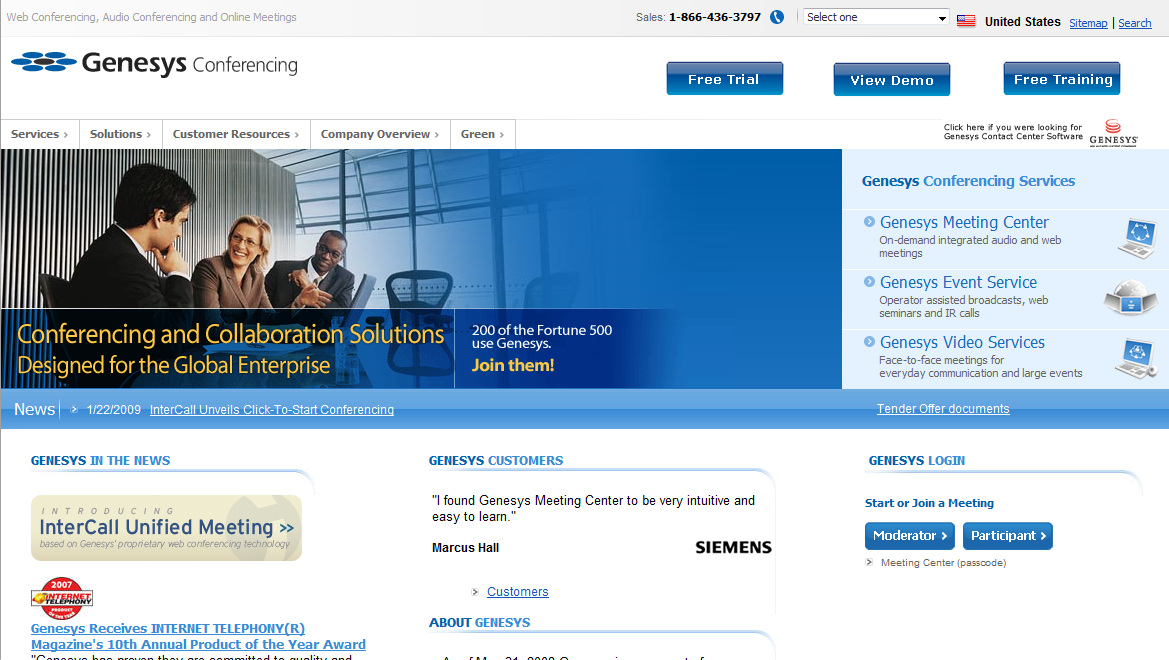Open Genesys Event Service link
Viewport: 1169px width, 660px height.
pos(958,283)
